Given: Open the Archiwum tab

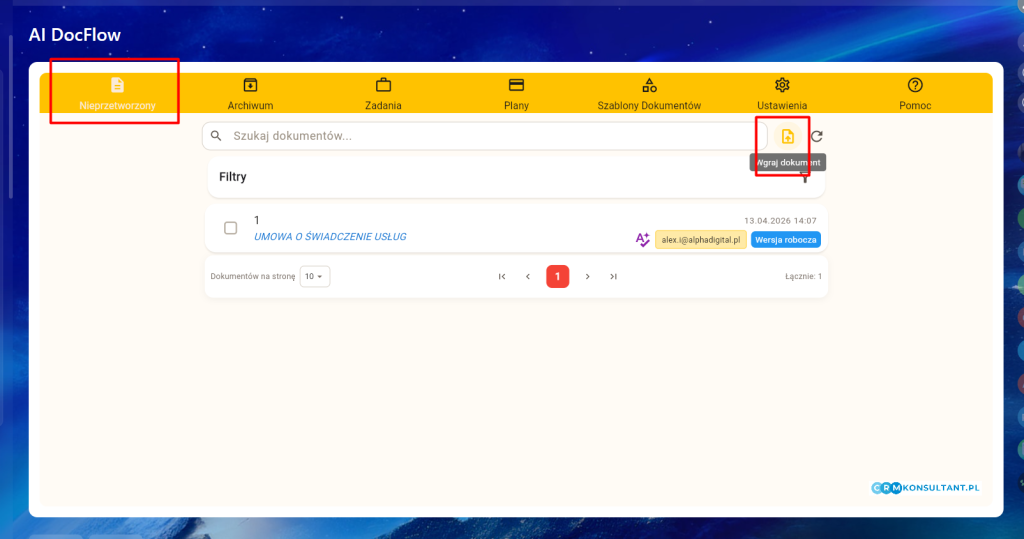Looking at the screenshot, I should click(250, 85).
